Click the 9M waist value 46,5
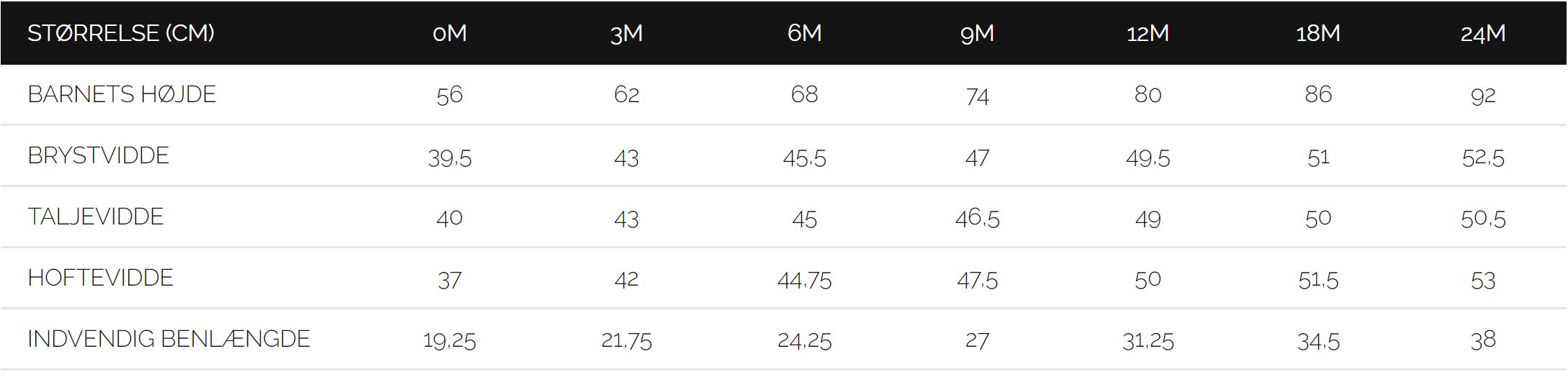1568x377 pixels. (977, 218)
